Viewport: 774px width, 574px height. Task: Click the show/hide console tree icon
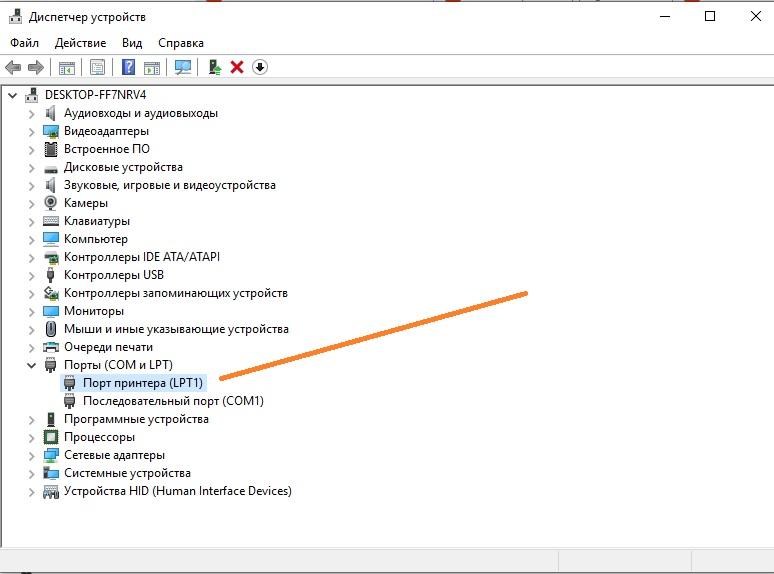point(66,67)
